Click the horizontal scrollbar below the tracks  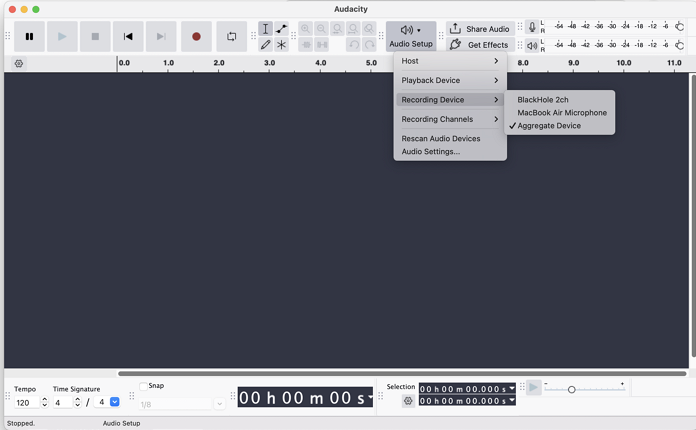click(402, 374)
